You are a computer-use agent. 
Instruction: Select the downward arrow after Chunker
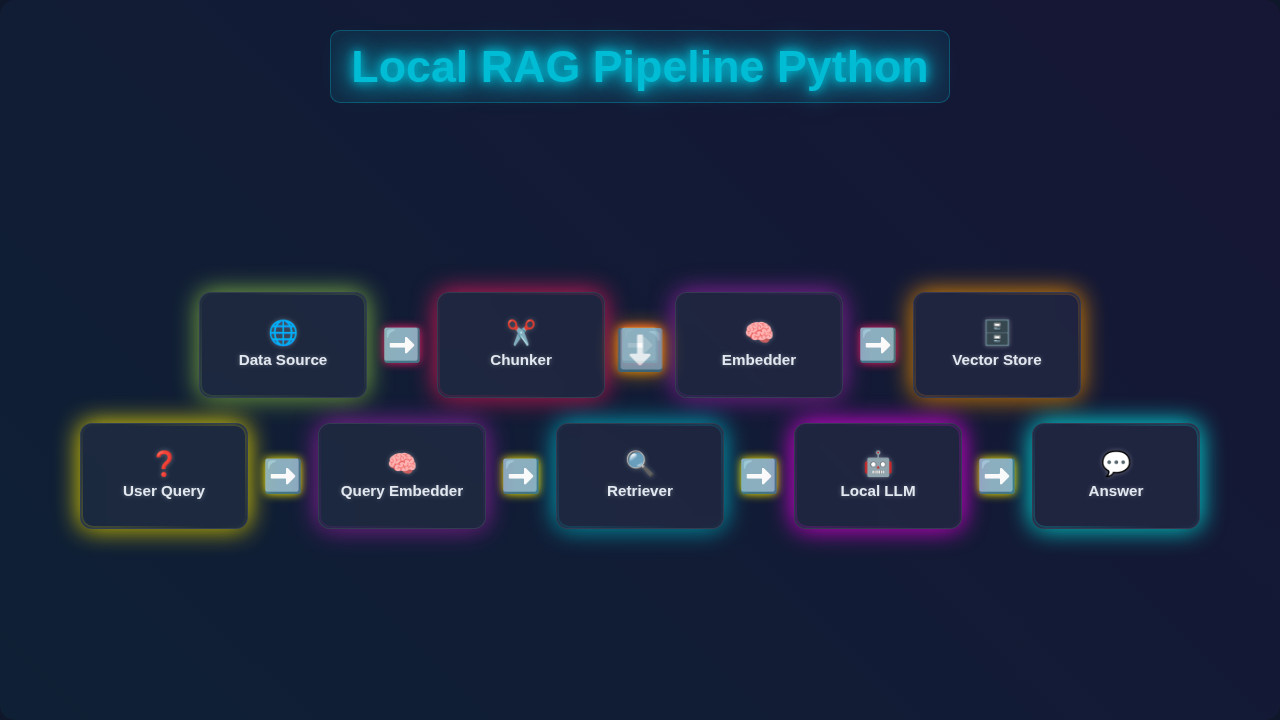[640, 350]
